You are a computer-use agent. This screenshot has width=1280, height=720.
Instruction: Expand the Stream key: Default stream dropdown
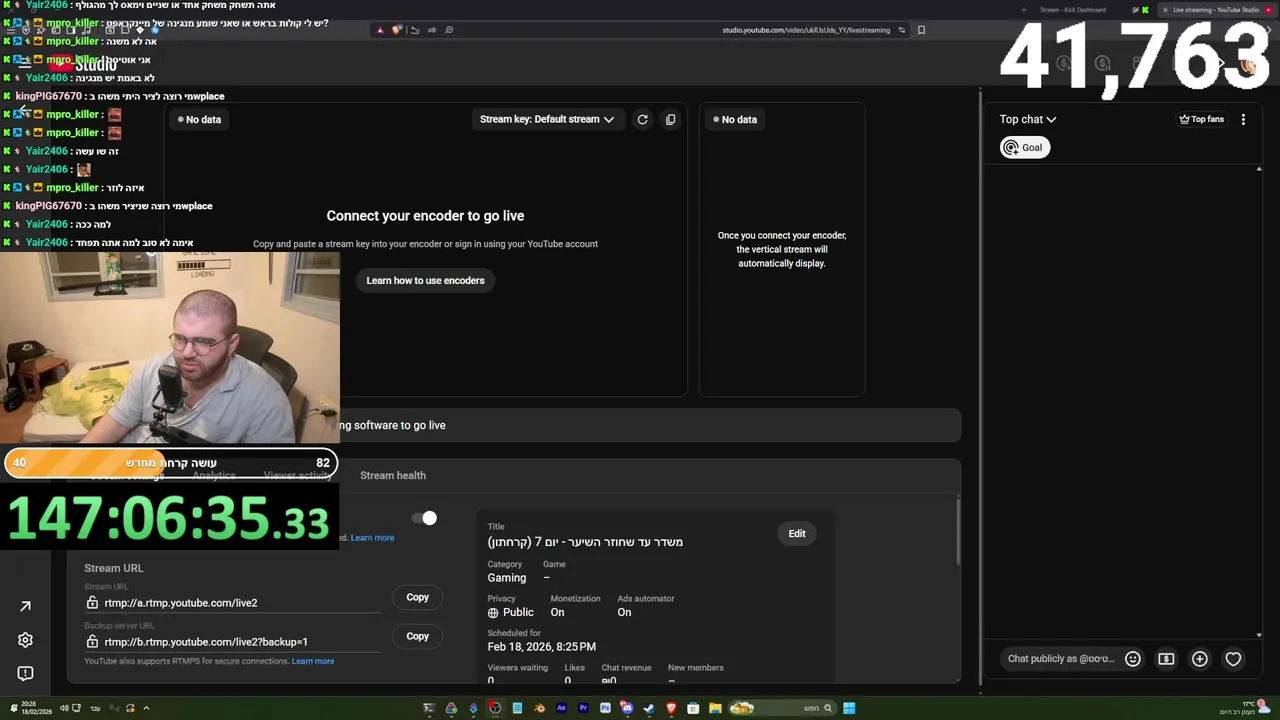[547, 119]
